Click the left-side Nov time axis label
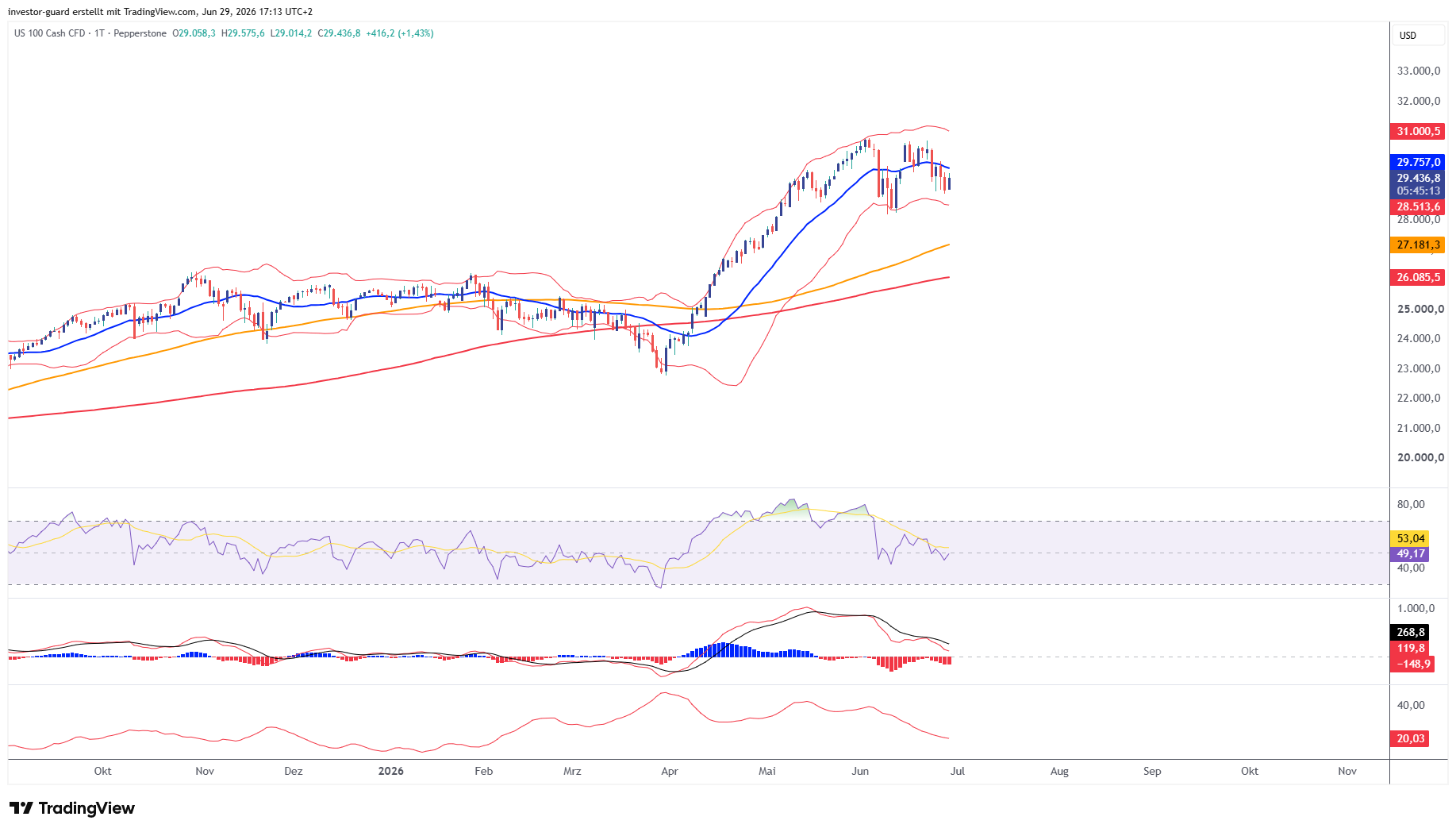1456x832 pixels. [205, 771]
